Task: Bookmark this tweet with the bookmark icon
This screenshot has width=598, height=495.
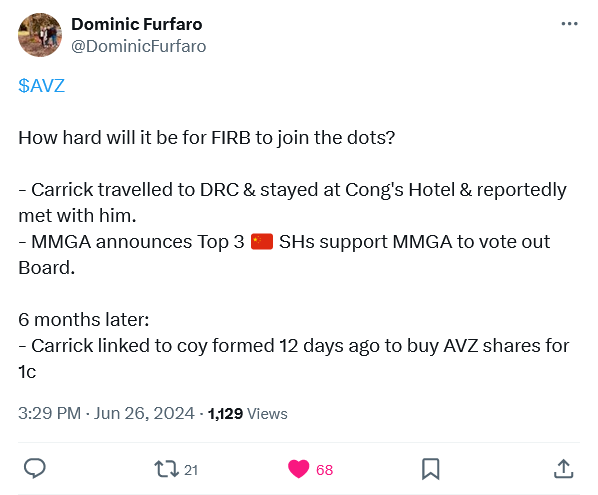Action: pos(431,469)
